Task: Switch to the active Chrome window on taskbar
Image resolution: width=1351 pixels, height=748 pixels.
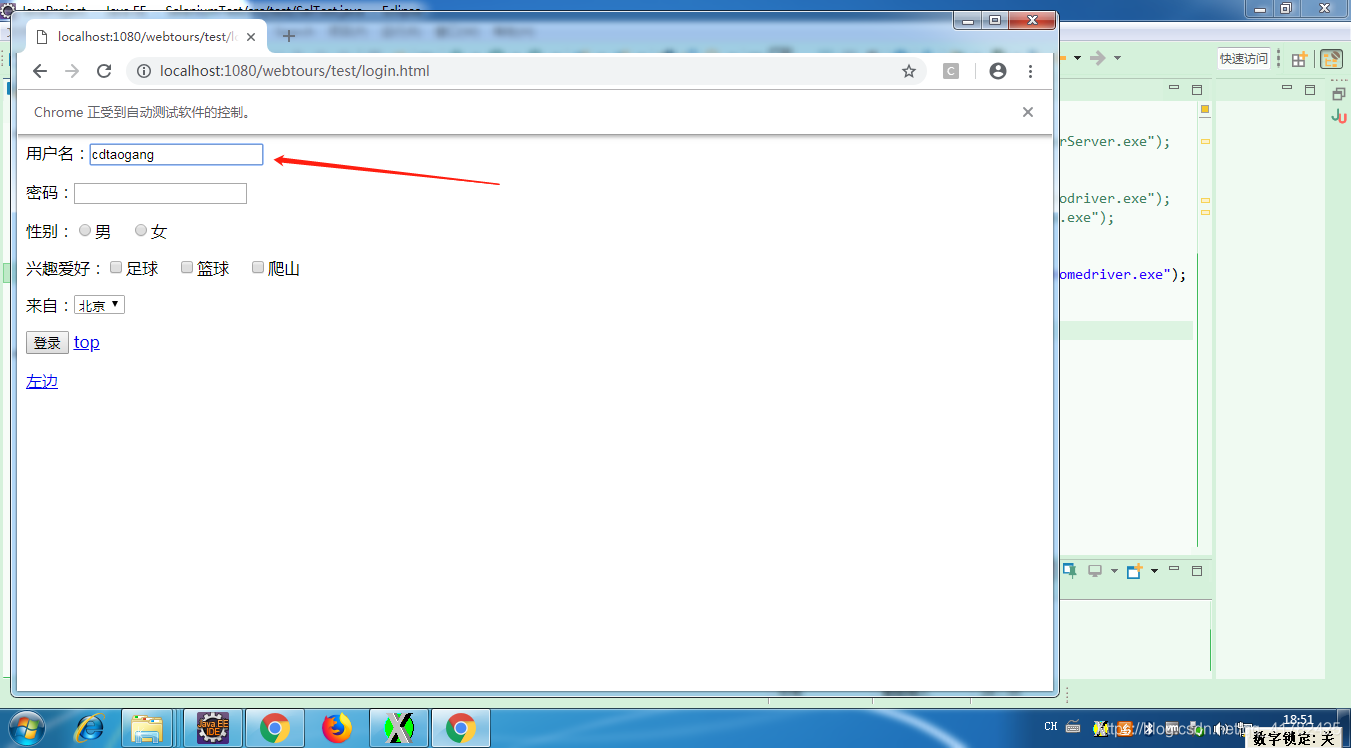Action: (x=461, y=729)
